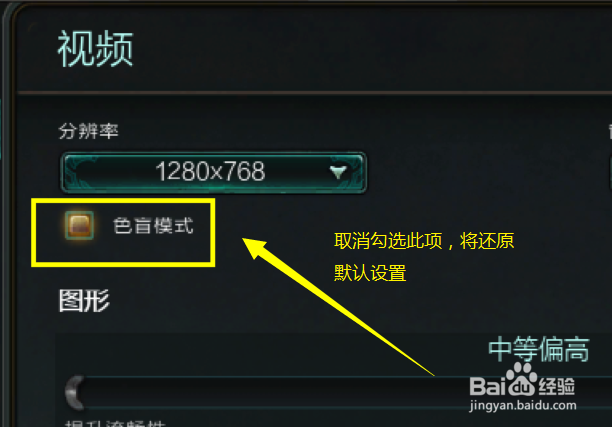
Task: Click the 提升流畅性 label under the slider
Action: [116, 424]
